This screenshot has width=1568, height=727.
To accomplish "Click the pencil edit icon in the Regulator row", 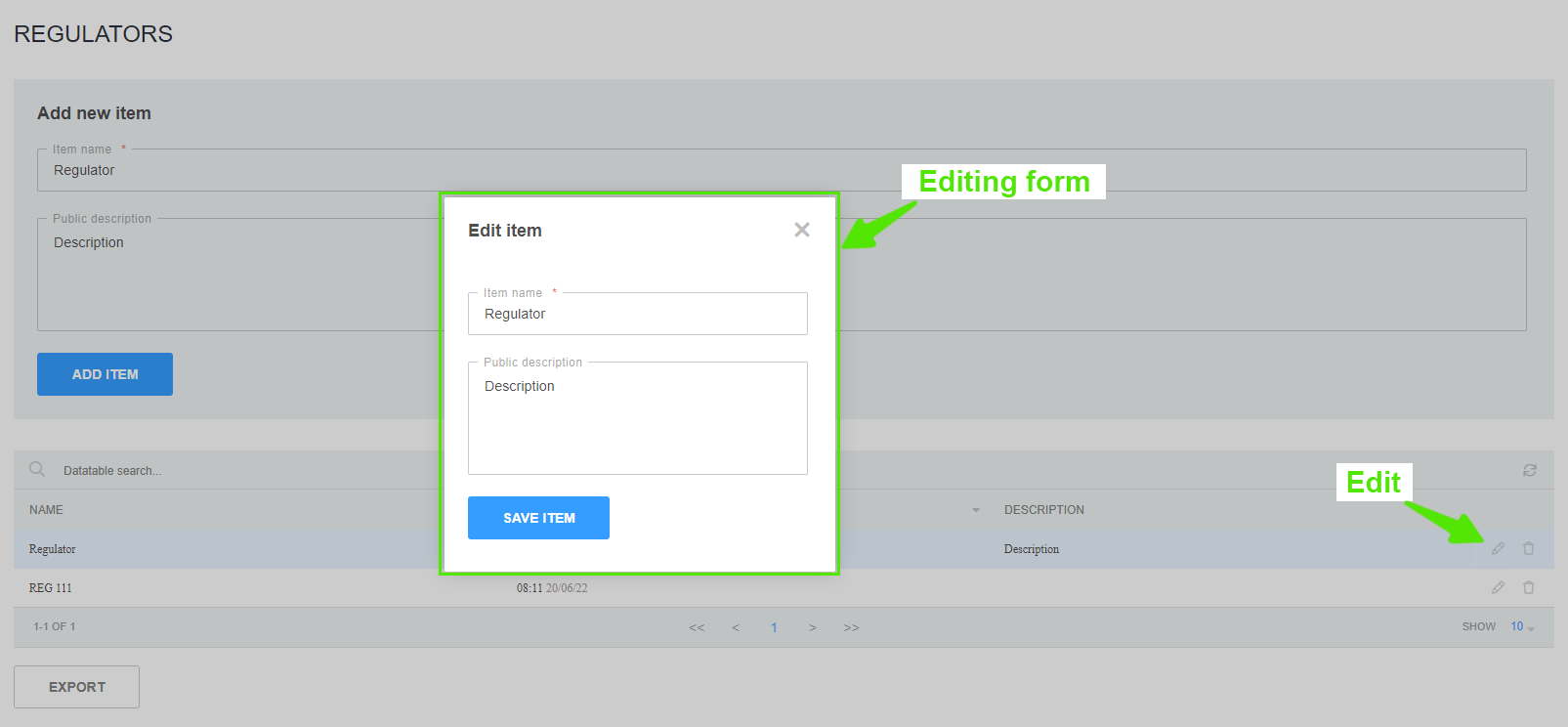I will pos(1498,549).
